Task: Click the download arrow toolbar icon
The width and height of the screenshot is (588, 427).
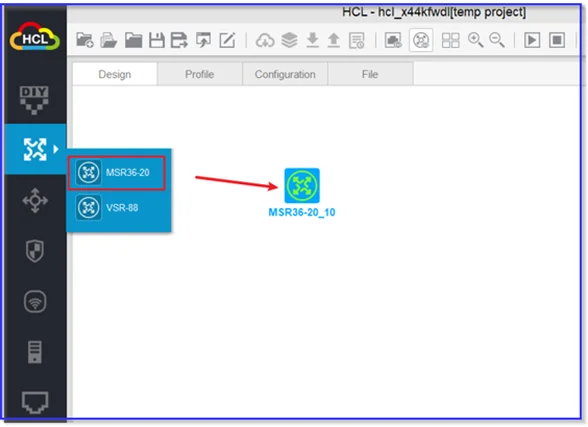Action: 312,40
